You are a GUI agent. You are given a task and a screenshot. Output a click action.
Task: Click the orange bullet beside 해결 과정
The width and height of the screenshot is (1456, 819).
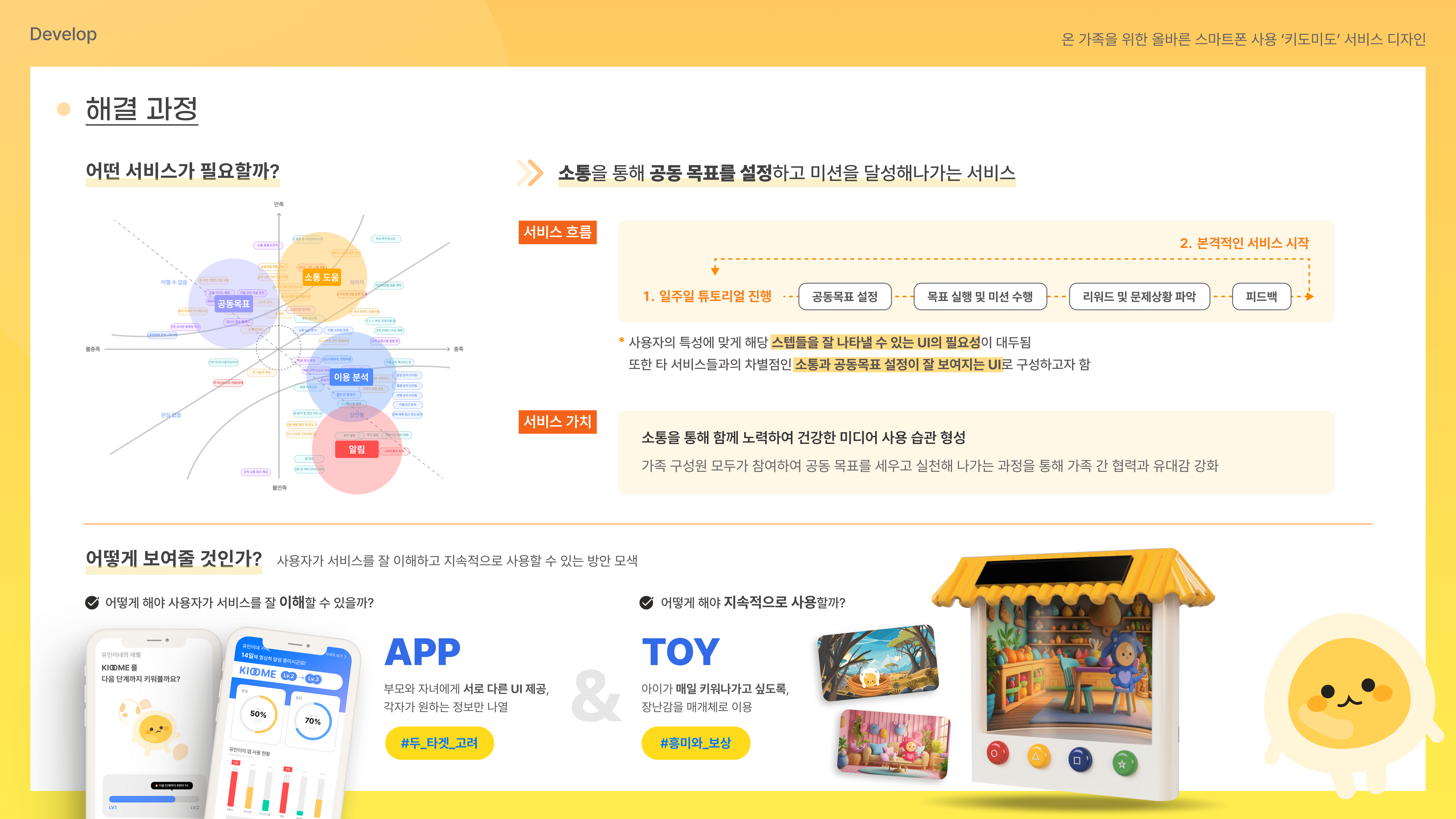click(x=64, y=109)
